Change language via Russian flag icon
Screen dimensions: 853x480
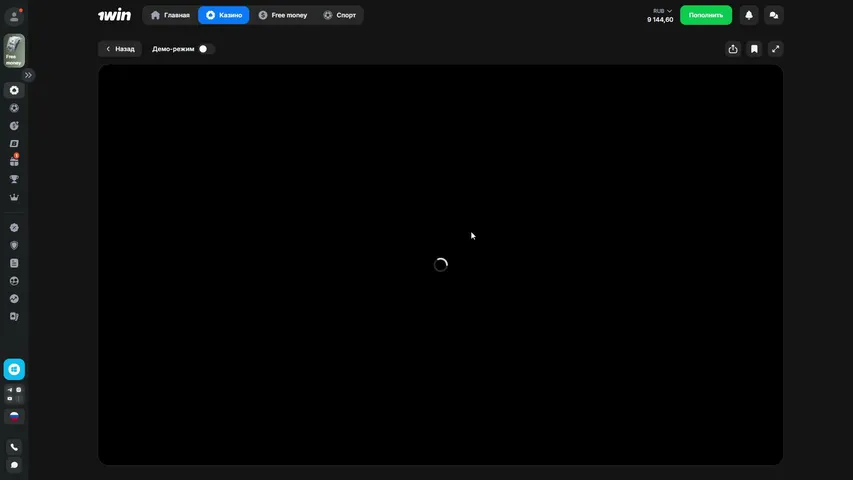[14, 416]
